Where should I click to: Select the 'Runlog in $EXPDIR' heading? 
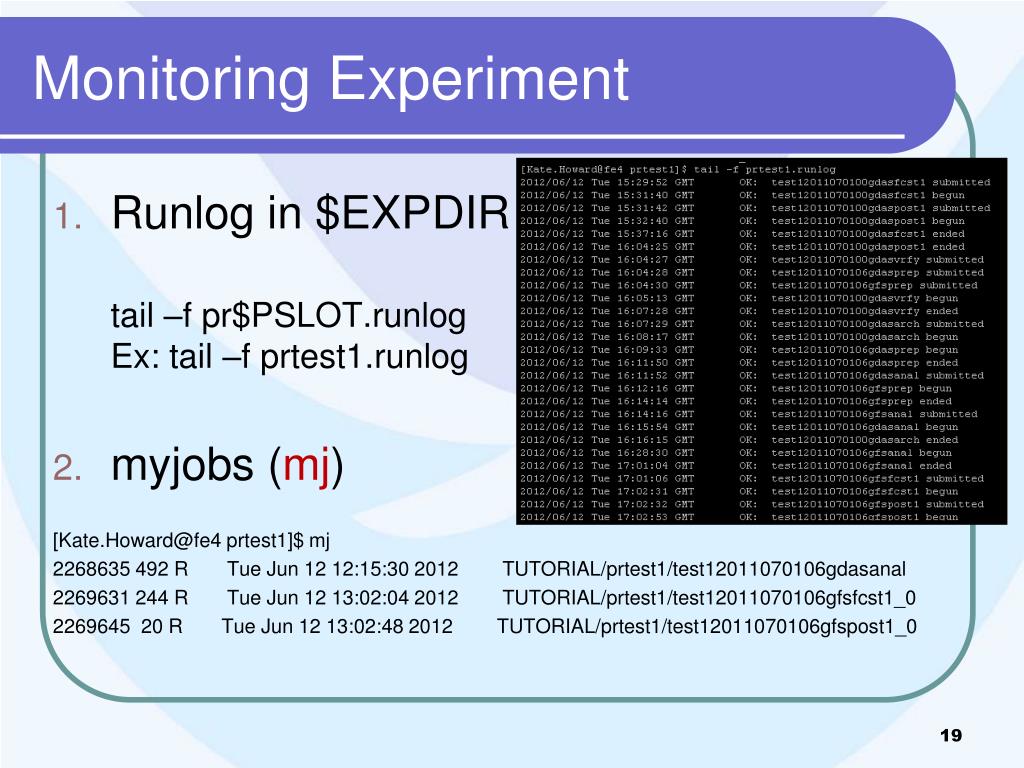click(x=310, y=212)
